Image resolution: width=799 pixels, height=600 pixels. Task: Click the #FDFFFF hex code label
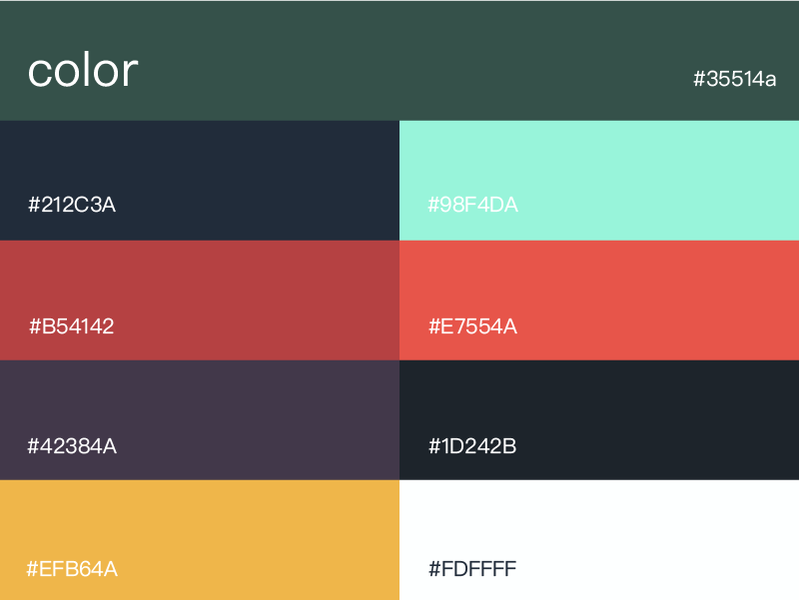pyautogui.click(x=473, y=569)
